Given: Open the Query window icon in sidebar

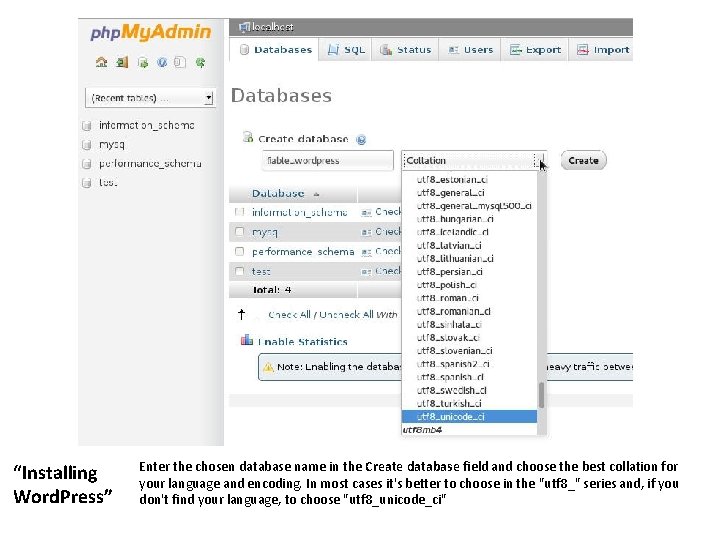Looking at the screenshot, I should (x=143, y=62).
